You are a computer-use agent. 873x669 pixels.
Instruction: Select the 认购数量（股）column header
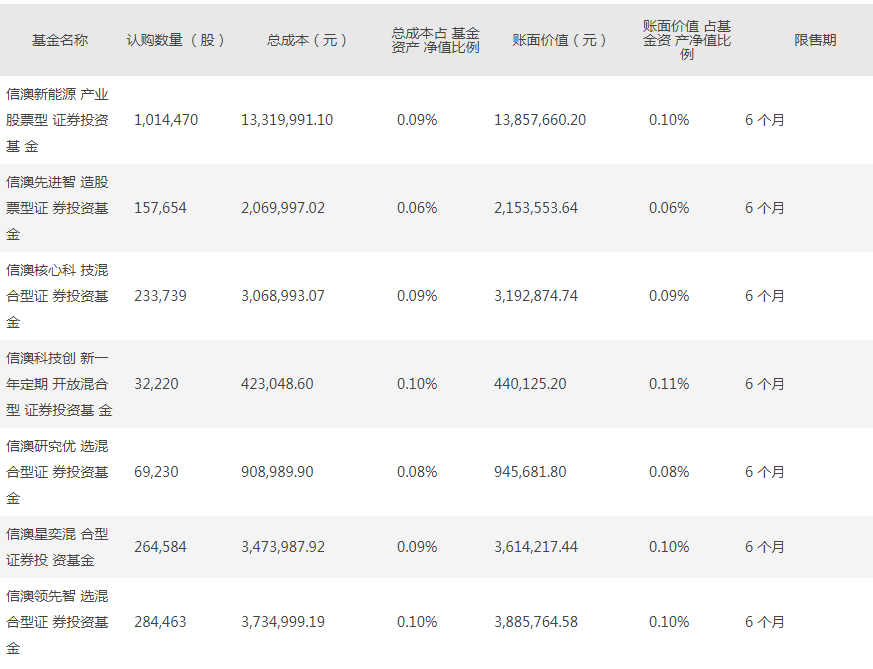point(176,40)
